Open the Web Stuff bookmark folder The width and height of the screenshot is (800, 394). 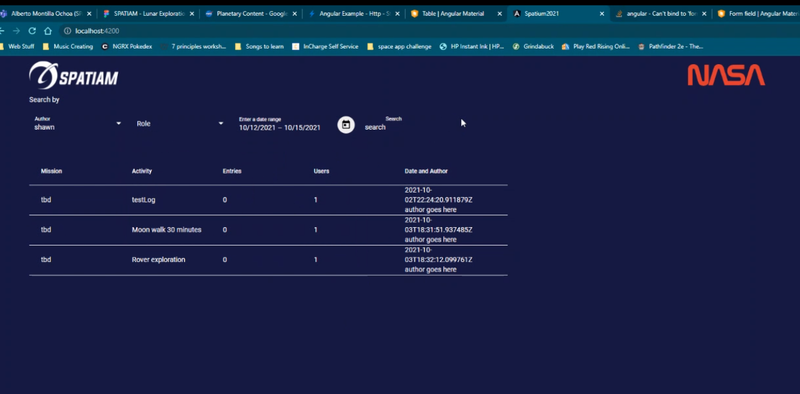pyautogui.click(x=17, y=46)
